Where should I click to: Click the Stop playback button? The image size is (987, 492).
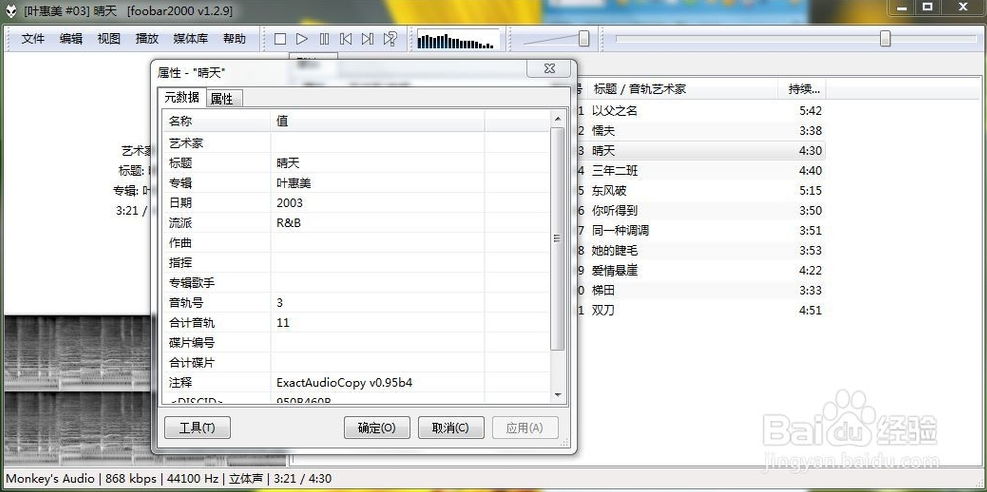280,39
